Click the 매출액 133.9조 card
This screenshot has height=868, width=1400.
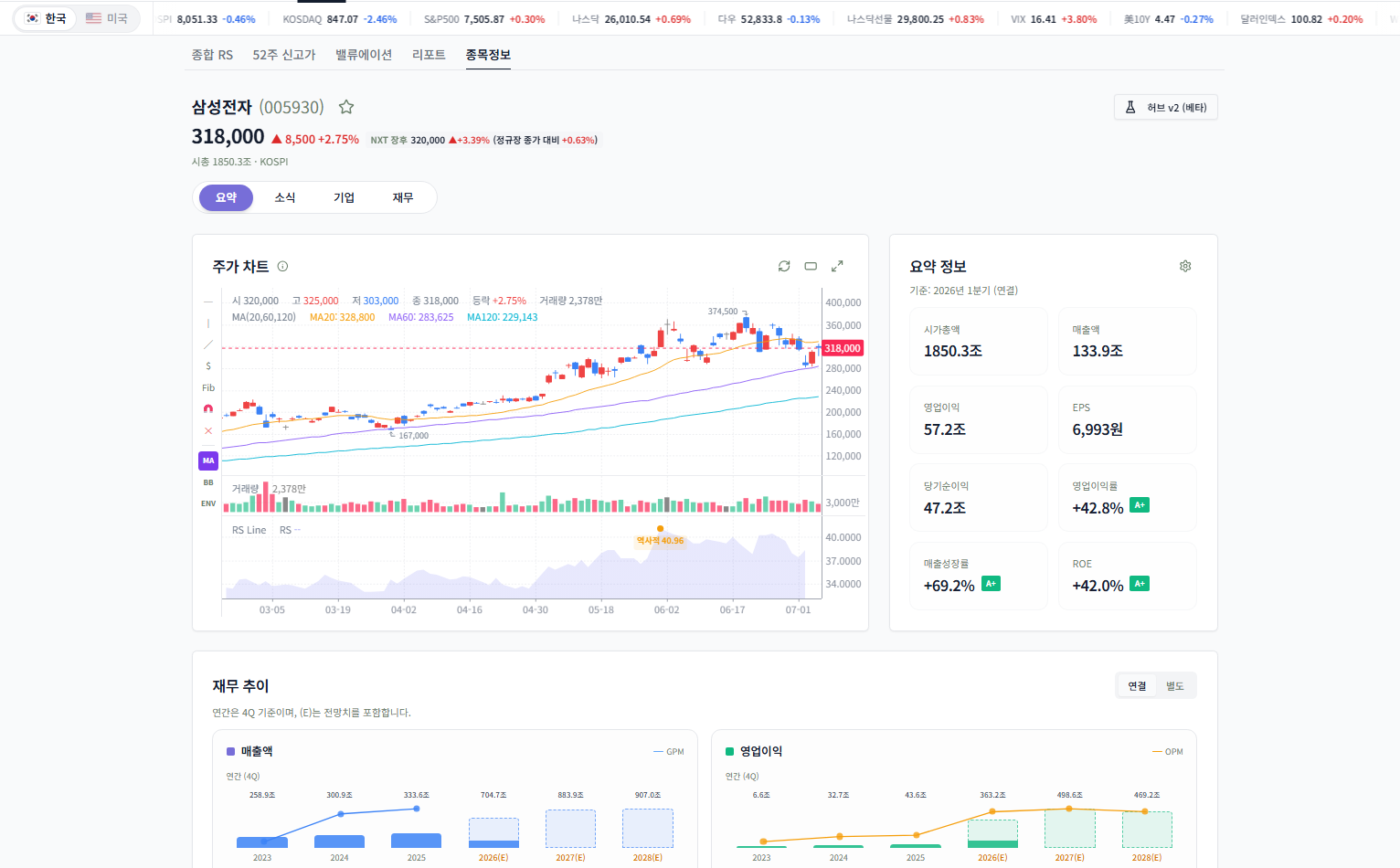tap(1128, 342)
